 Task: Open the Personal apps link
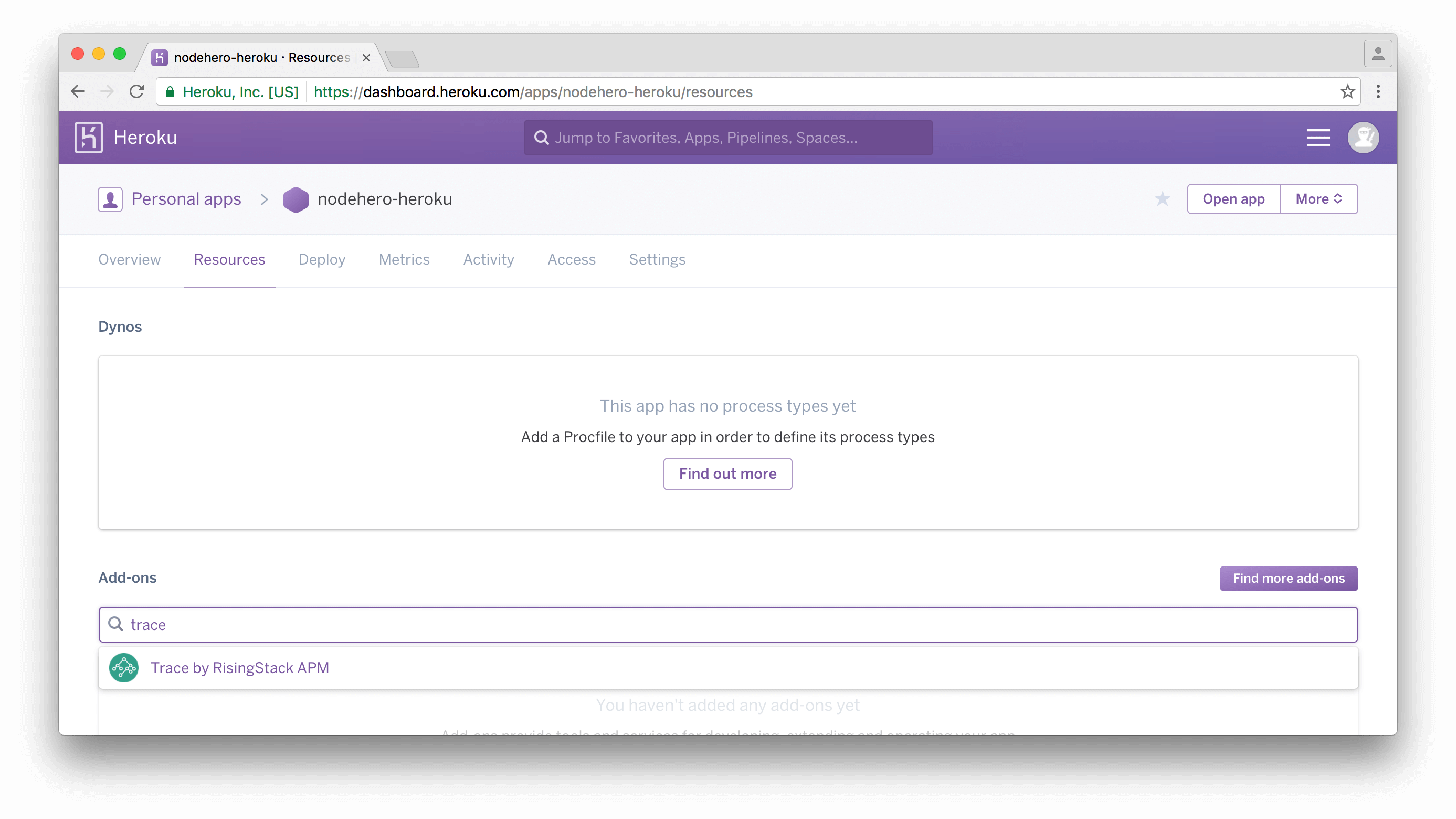[x=186, y=199]
